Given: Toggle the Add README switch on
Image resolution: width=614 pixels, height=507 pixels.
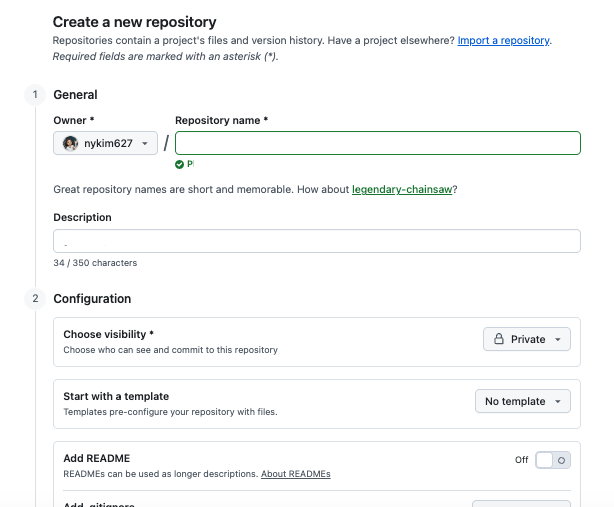Looking at the screenshot, I should 553,460.
